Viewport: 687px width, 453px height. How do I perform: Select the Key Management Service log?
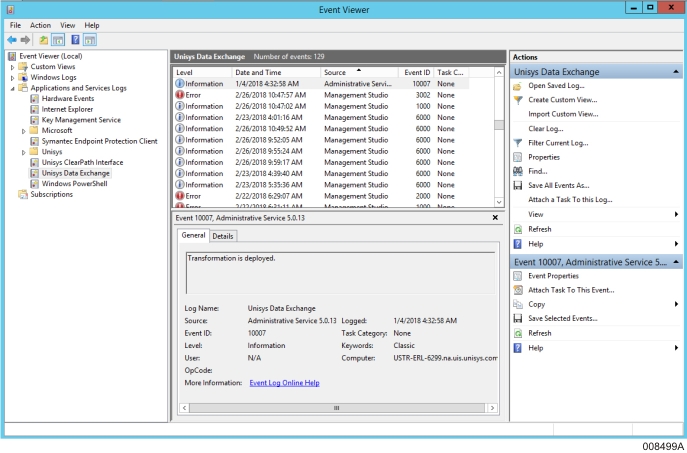[81, 120]
